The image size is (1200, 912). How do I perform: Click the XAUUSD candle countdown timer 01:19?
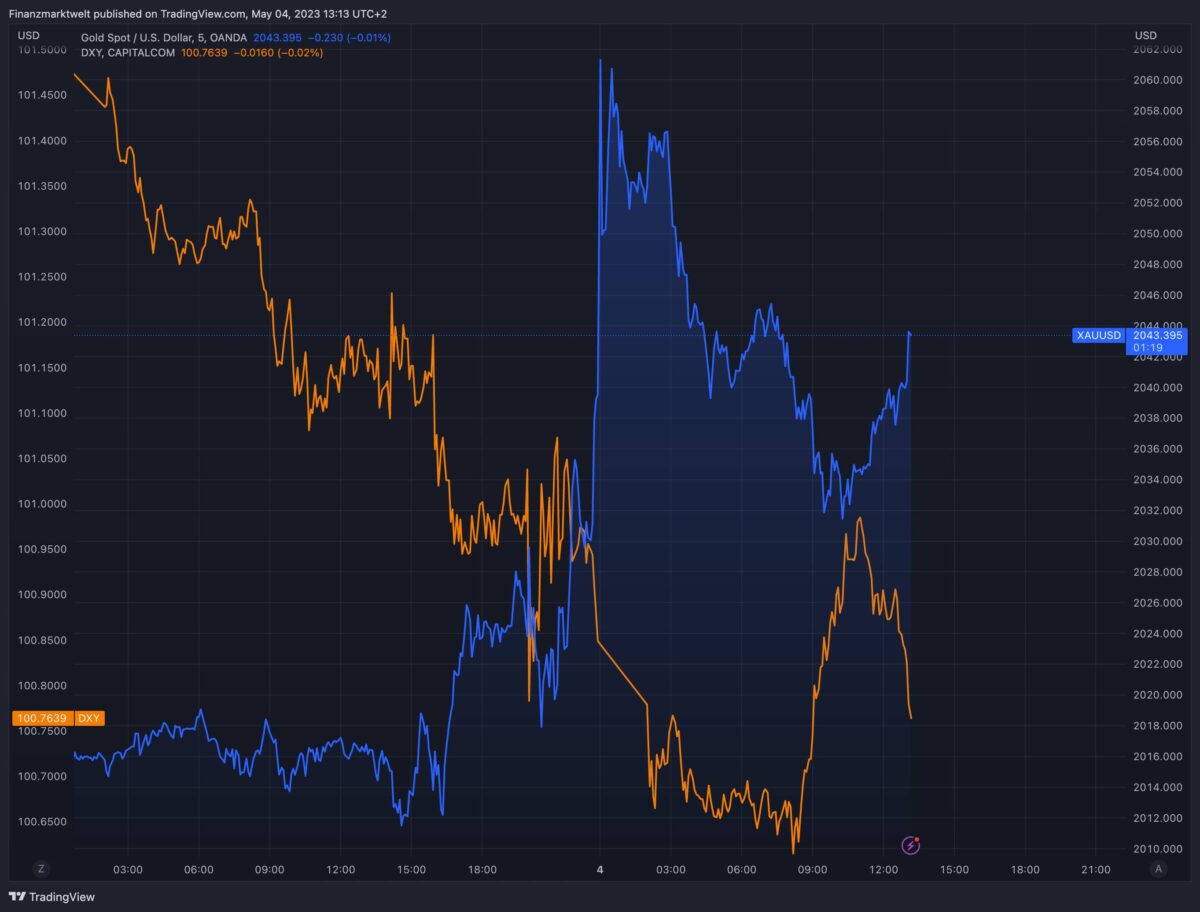(1148, 346)
